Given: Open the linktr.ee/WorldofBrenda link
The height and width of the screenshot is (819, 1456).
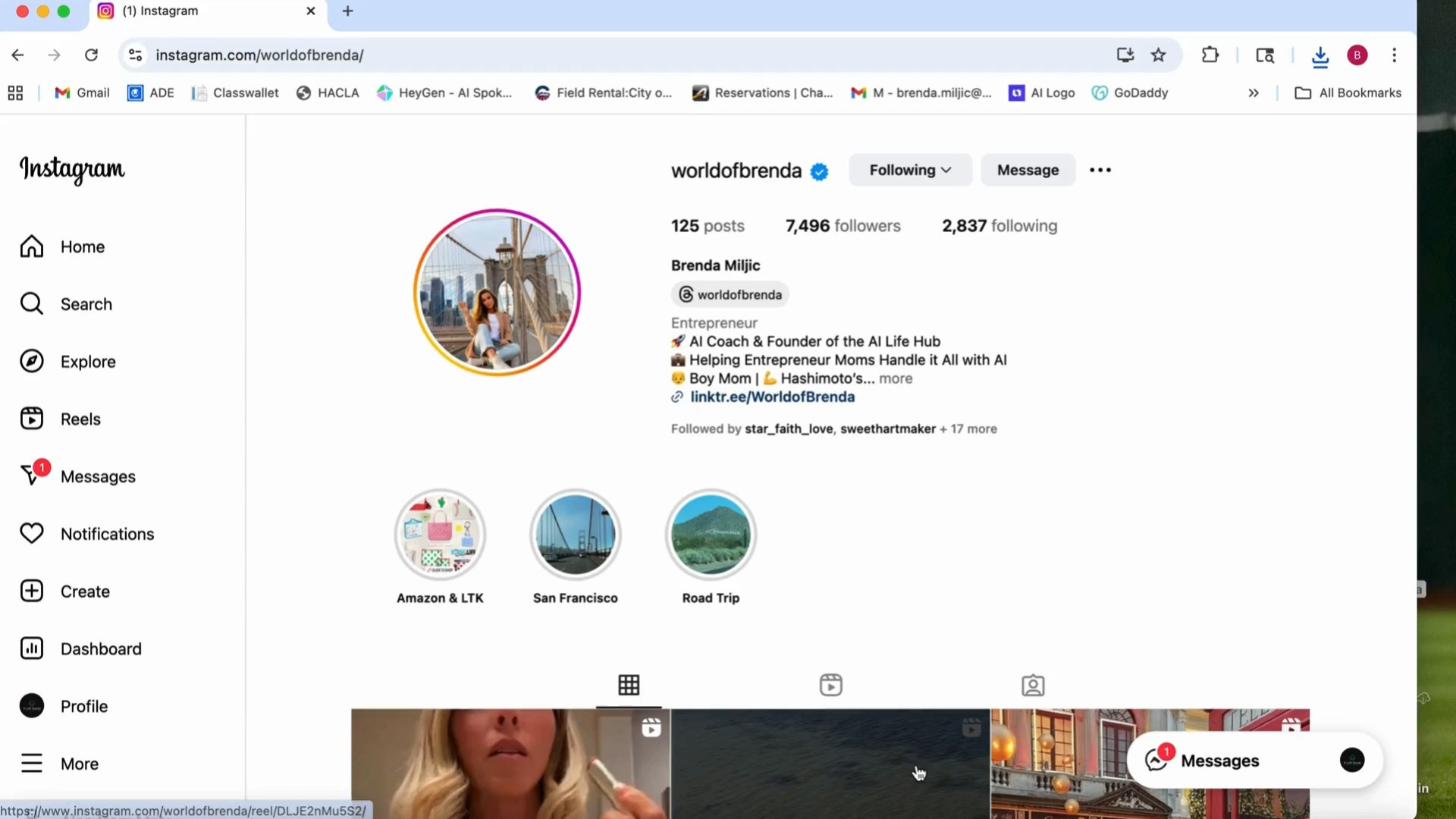Looking at the screenshot, I should pos(772,397).
